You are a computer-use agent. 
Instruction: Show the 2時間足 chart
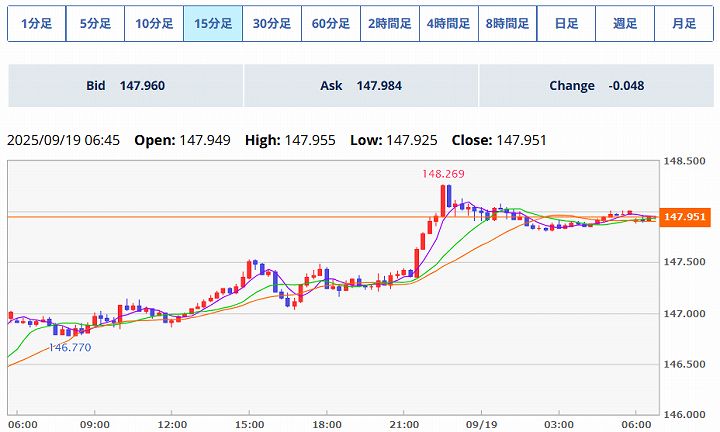click(389, 23)
